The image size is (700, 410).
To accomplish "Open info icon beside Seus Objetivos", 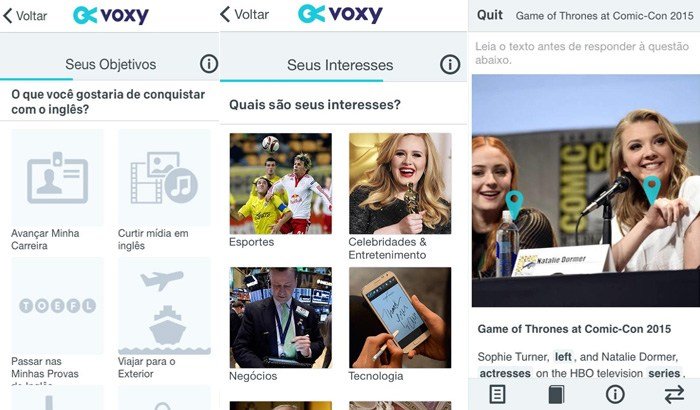I will (208, 64).
